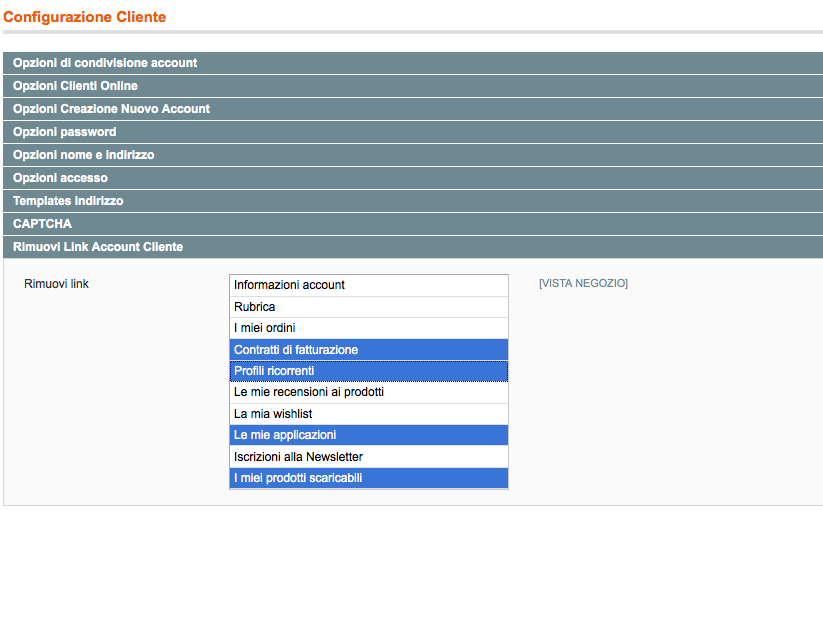Image resolution: width=823 pixels, height=628 pixels.
Task: Expand Templates indirizzo section
Action: tap(413, 201)
